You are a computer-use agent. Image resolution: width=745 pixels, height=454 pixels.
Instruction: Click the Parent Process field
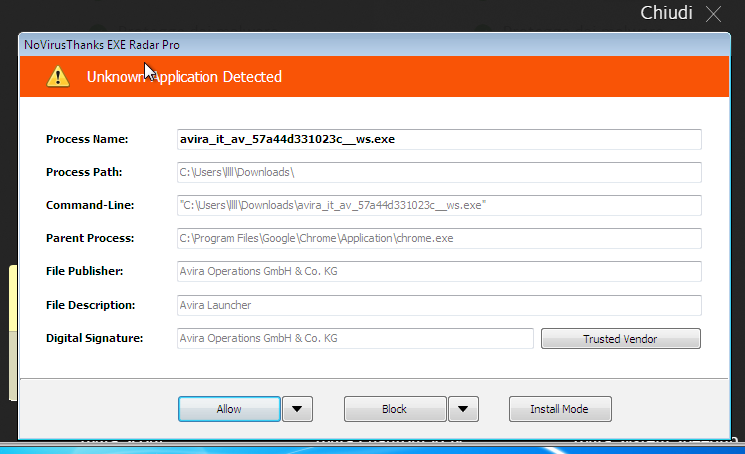pyautogui.click(x=439, y=238)
